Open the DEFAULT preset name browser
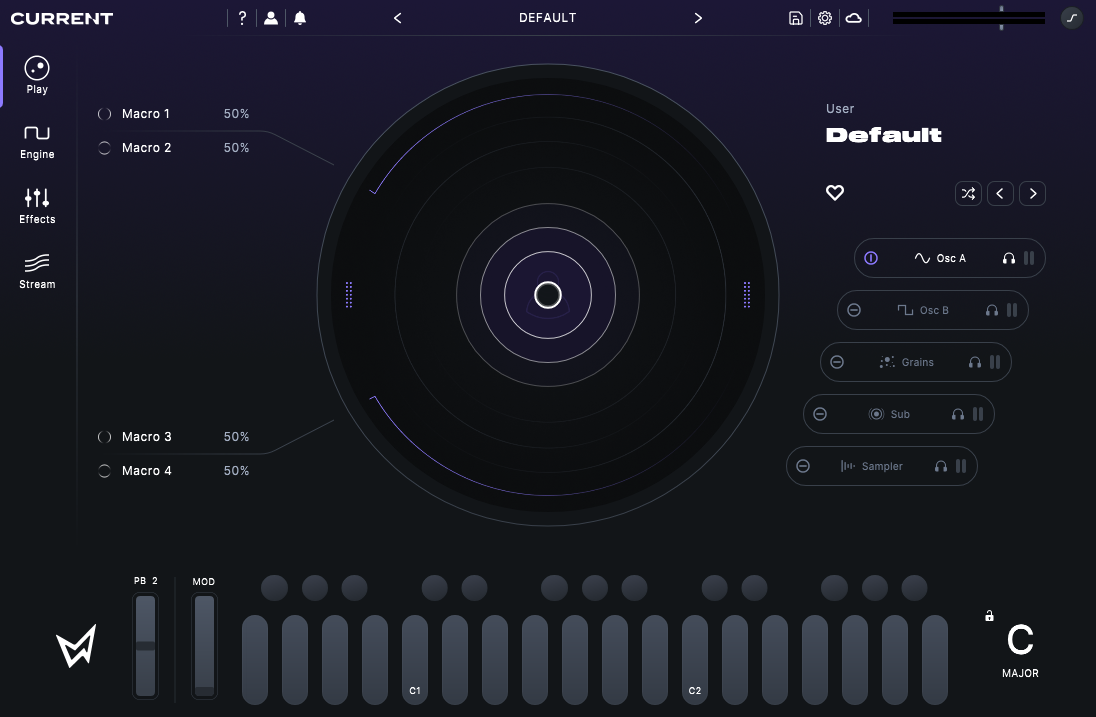1096x717 pixels. [547, 18]
